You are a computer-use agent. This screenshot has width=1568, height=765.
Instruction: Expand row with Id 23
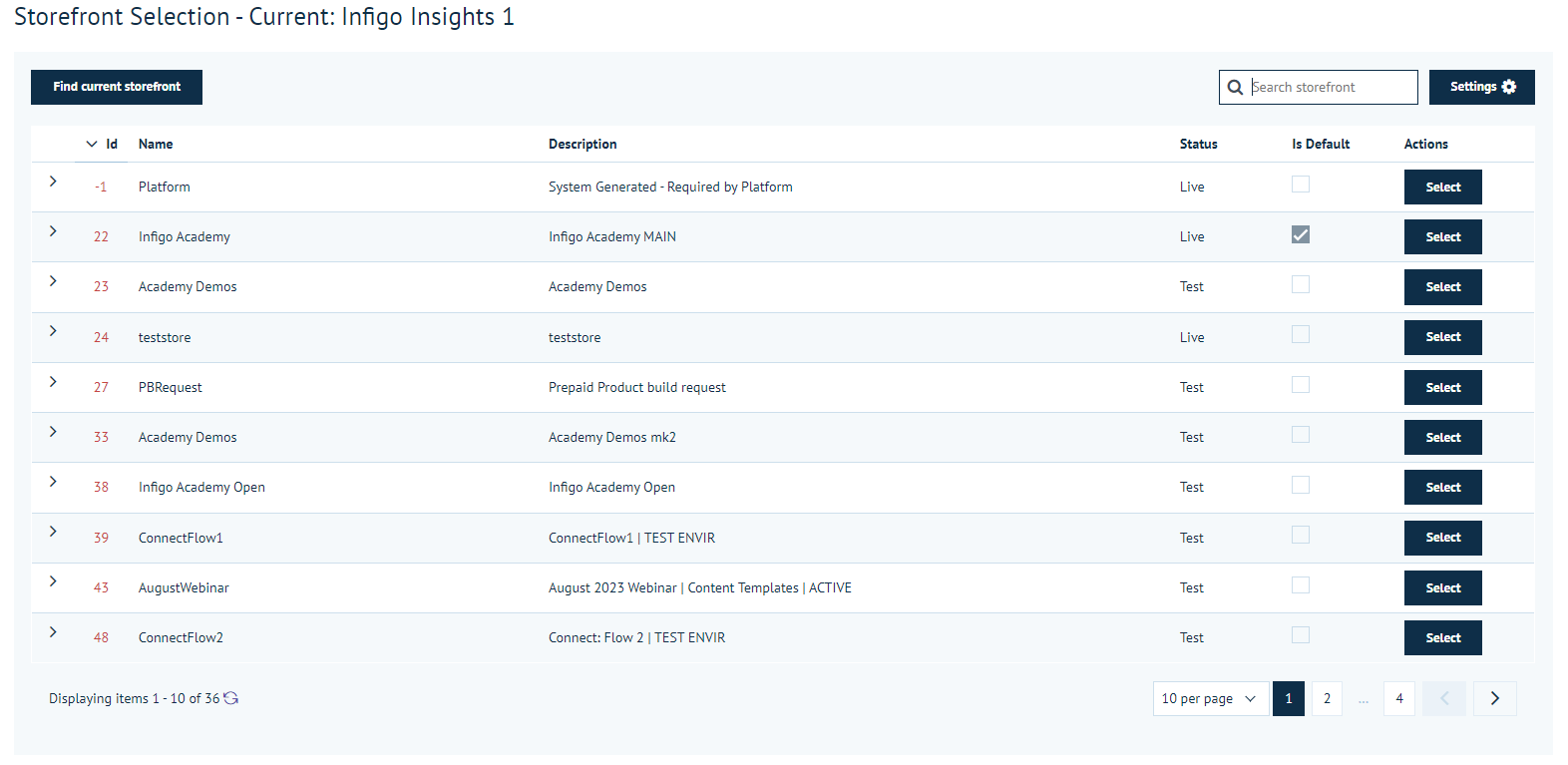[x=53, y=281]
